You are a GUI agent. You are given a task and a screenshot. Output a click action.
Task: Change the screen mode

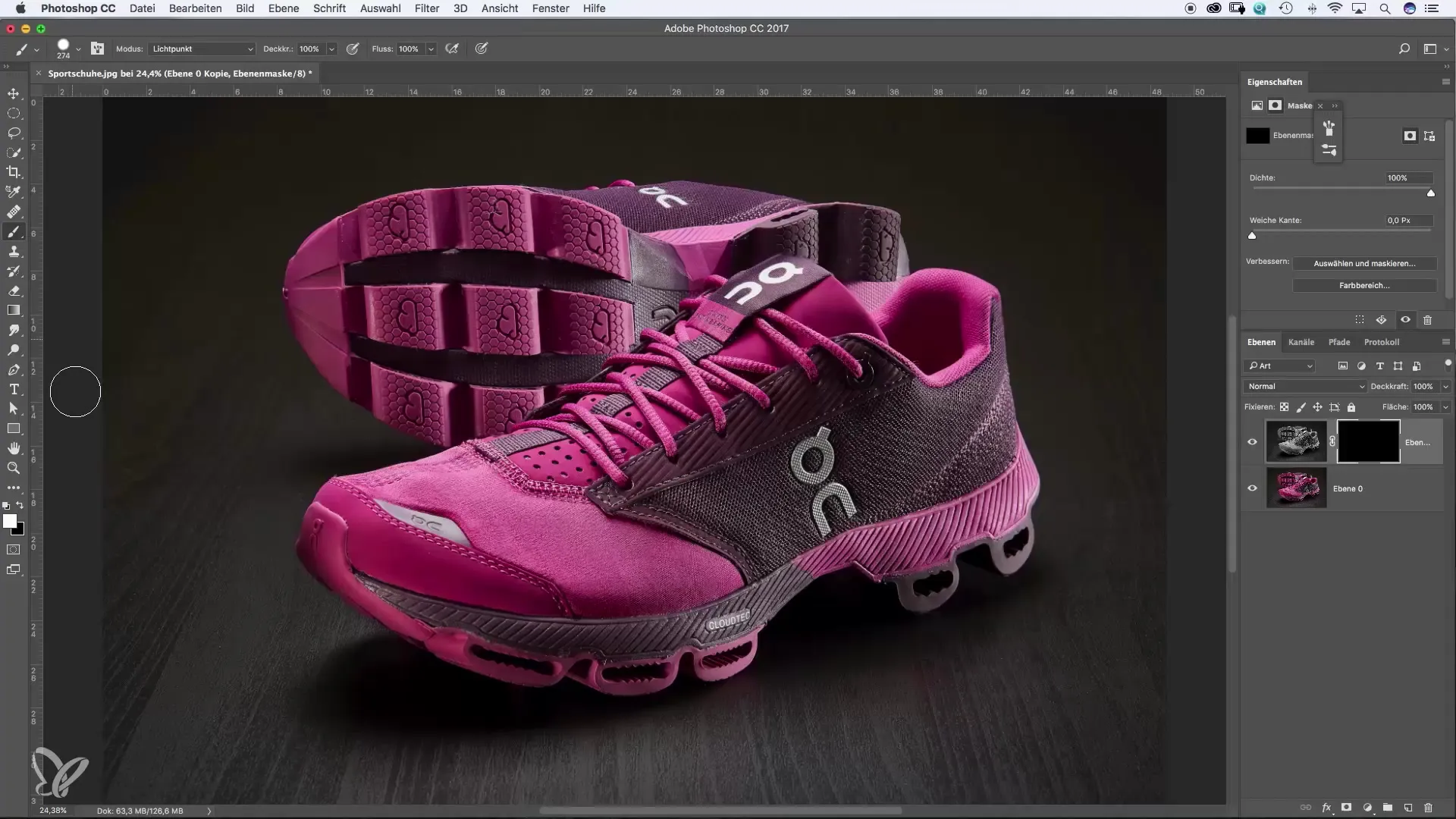tap(14, 570)
